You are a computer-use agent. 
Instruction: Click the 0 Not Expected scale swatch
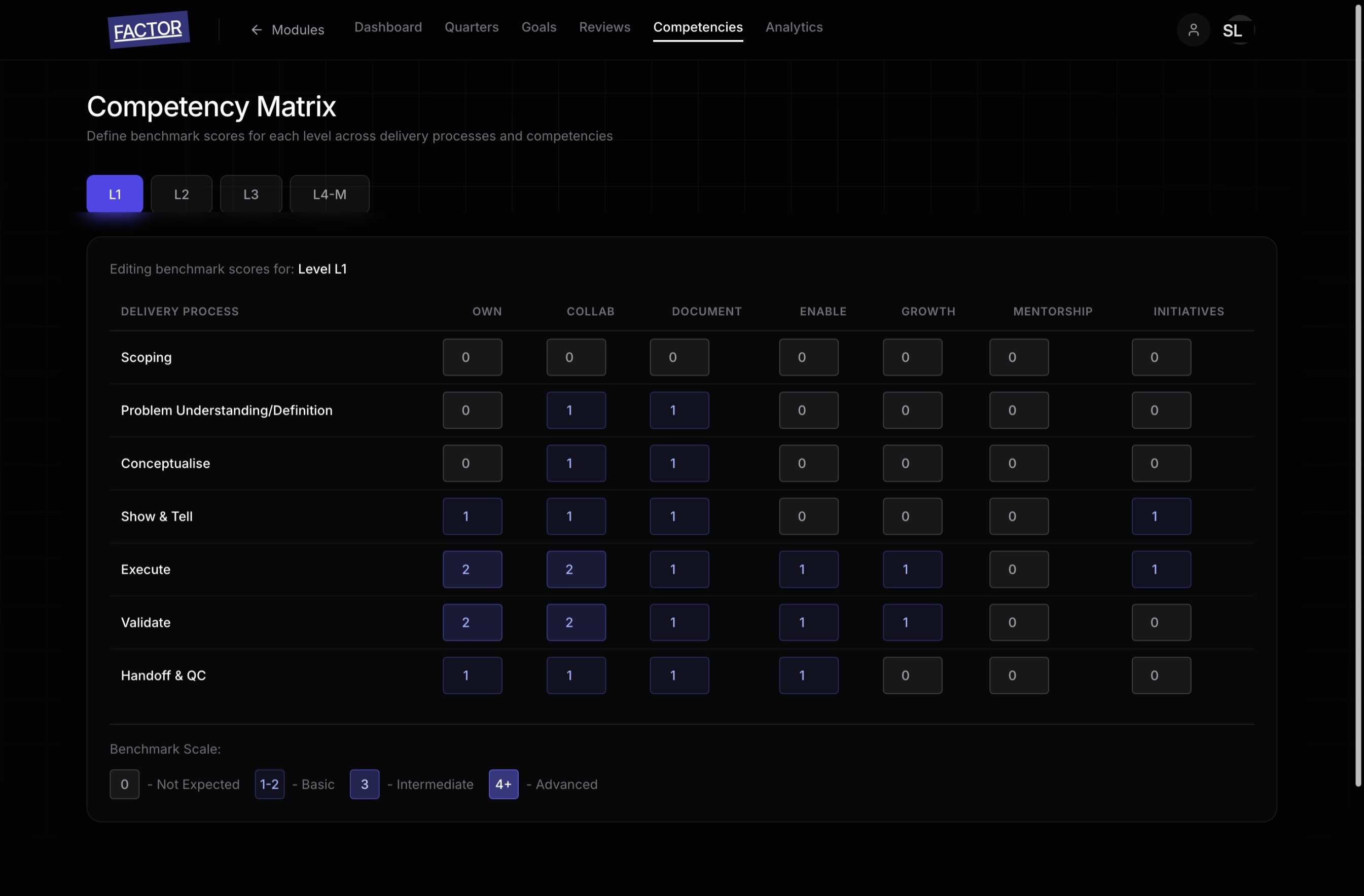click(x=124, y=785)
